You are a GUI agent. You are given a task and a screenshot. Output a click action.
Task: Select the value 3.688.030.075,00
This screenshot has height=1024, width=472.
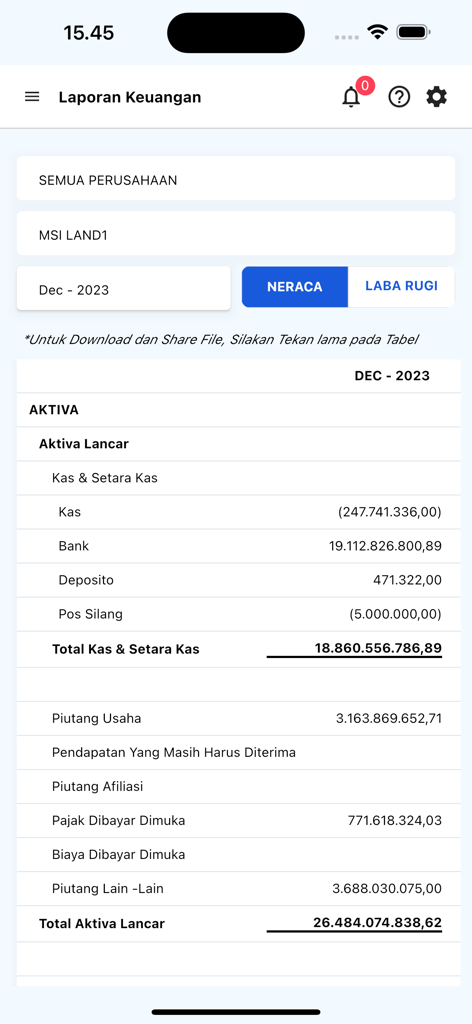pos(387,888)
